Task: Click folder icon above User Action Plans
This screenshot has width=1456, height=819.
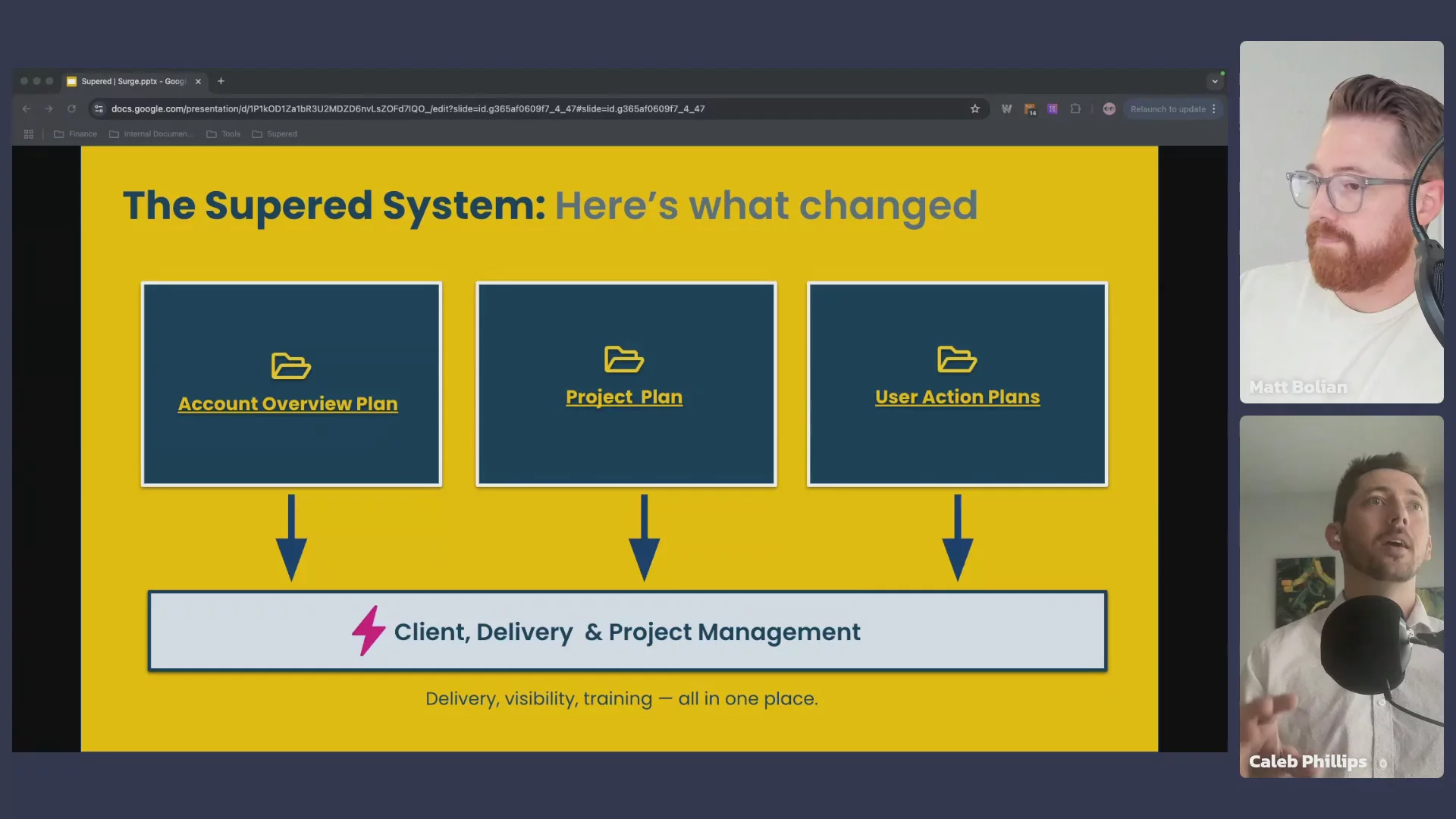Action: click(x=957, y=359)
